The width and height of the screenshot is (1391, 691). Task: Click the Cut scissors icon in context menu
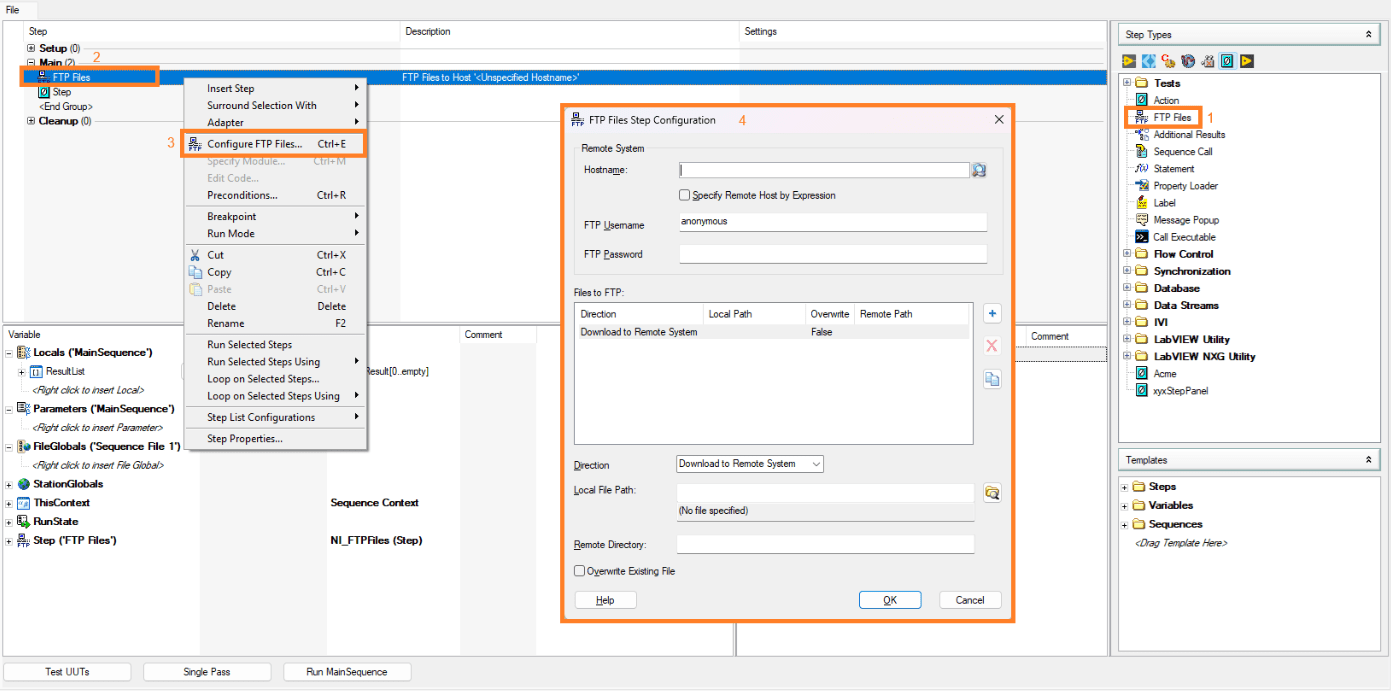[195, 255]
